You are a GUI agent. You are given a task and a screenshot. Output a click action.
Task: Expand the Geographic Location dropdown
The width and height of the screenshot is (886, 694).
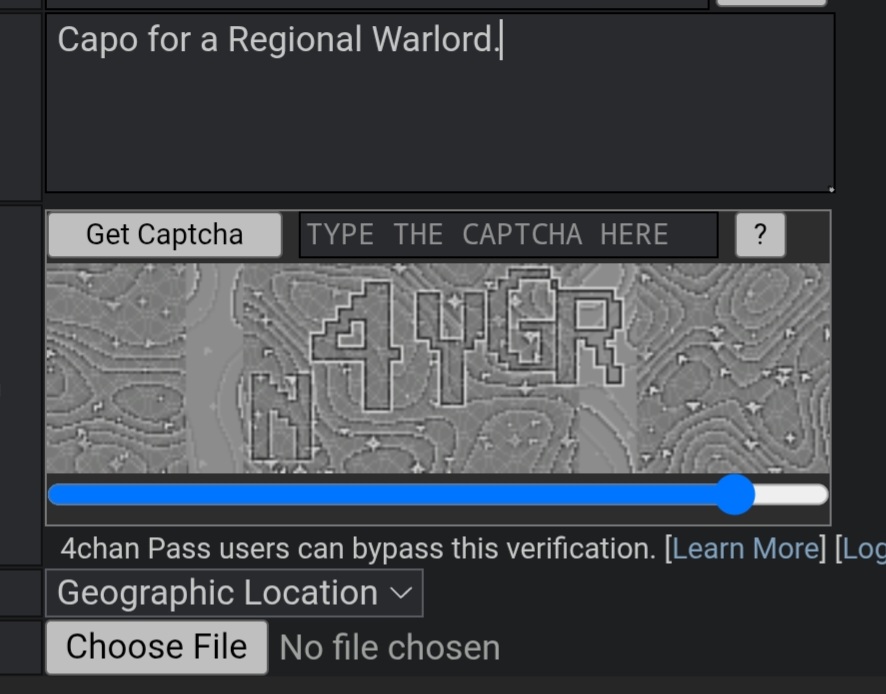234,593
